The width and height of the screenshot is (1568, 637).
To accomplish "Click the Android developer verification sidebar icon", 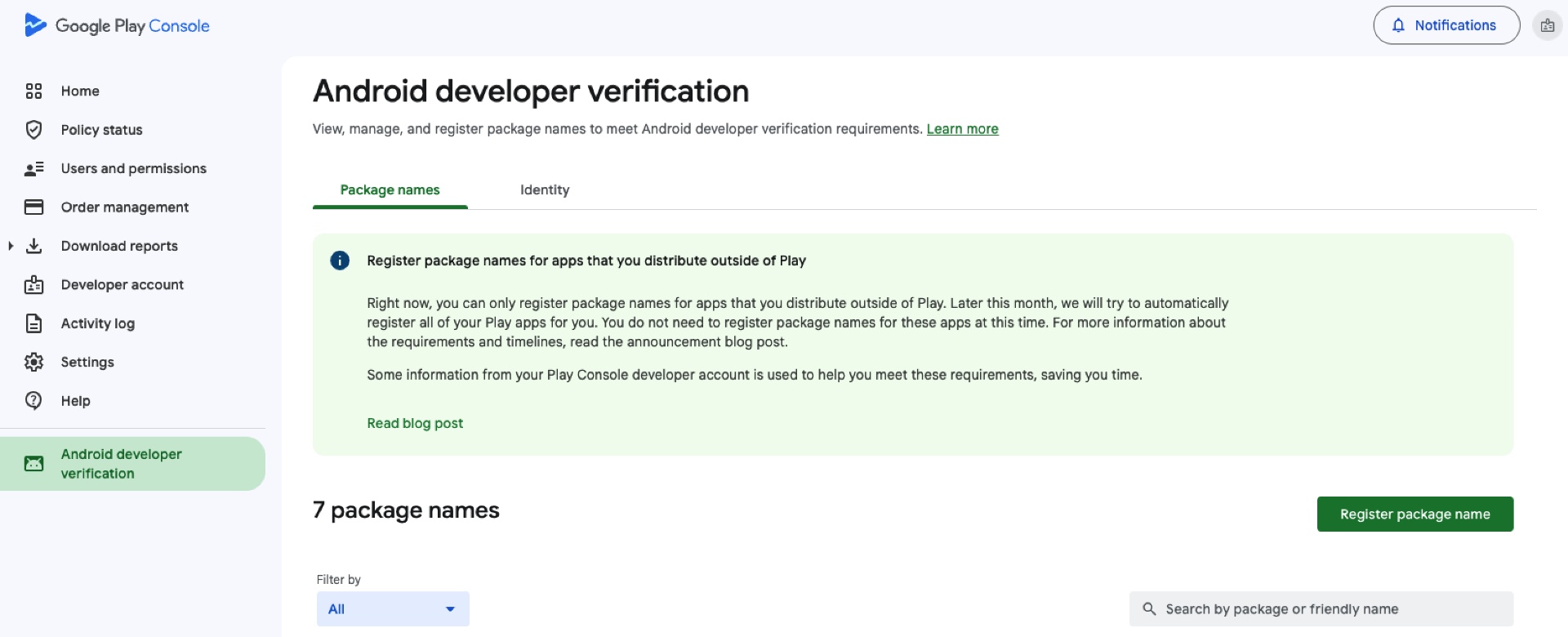I will (33, 464).
